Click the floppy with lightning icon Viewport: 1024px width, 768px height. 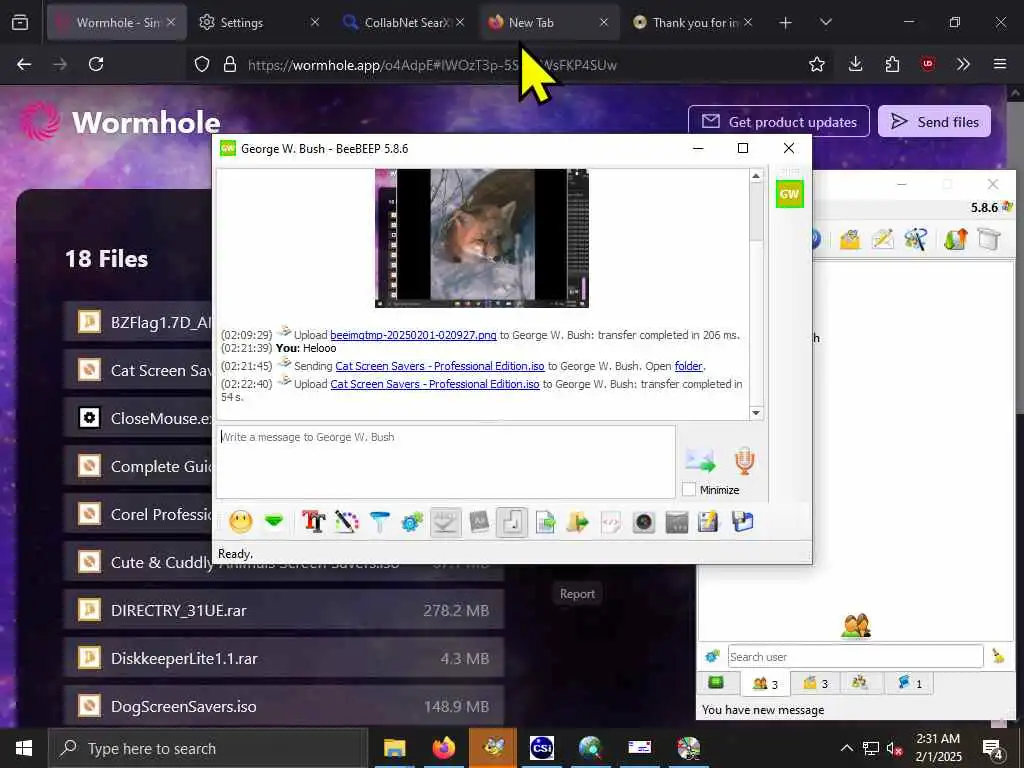click(x=709, y=522)
